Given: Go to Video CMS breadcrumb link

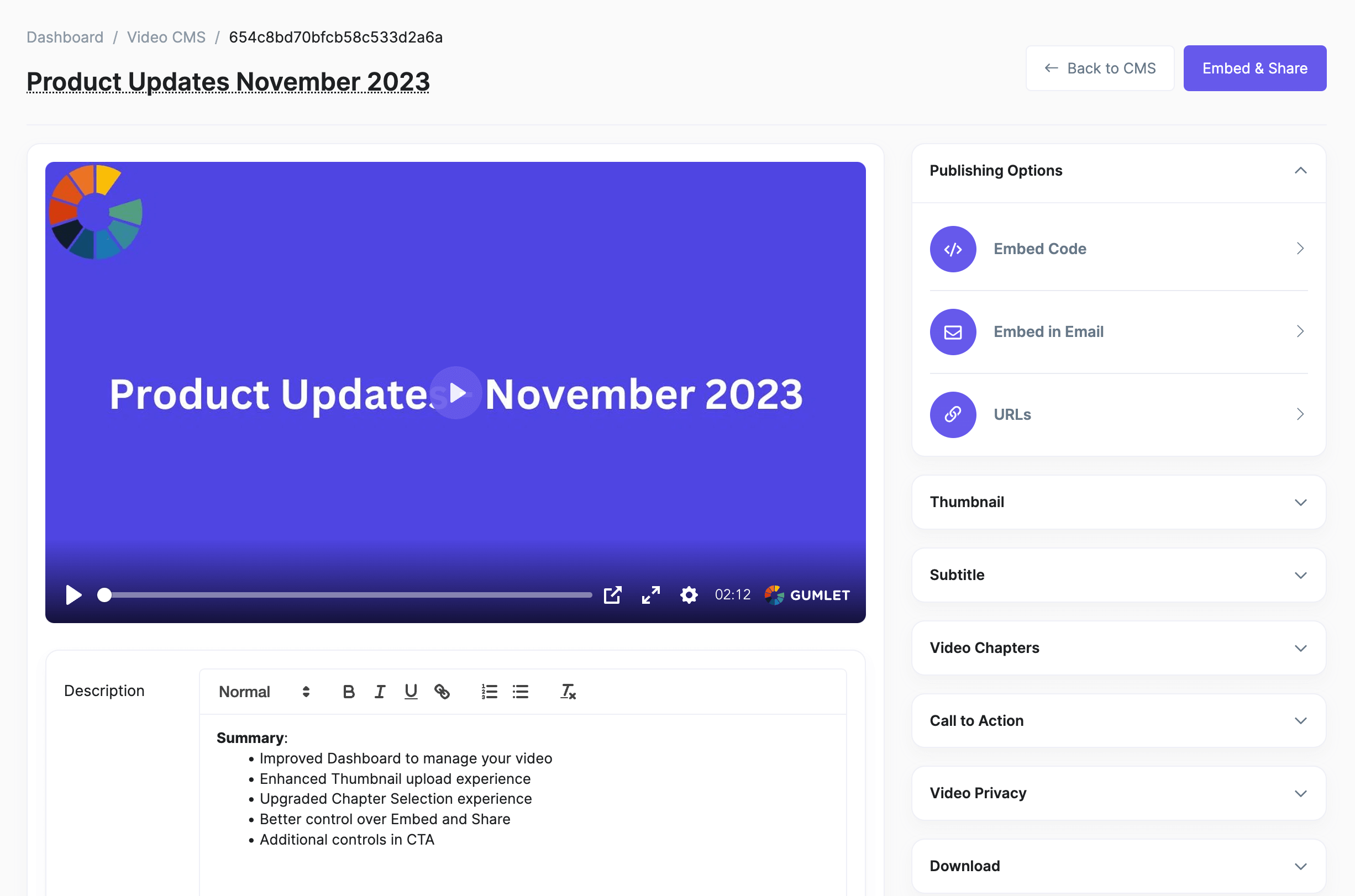Looking at the screenshot, I should tap(166, 37).
